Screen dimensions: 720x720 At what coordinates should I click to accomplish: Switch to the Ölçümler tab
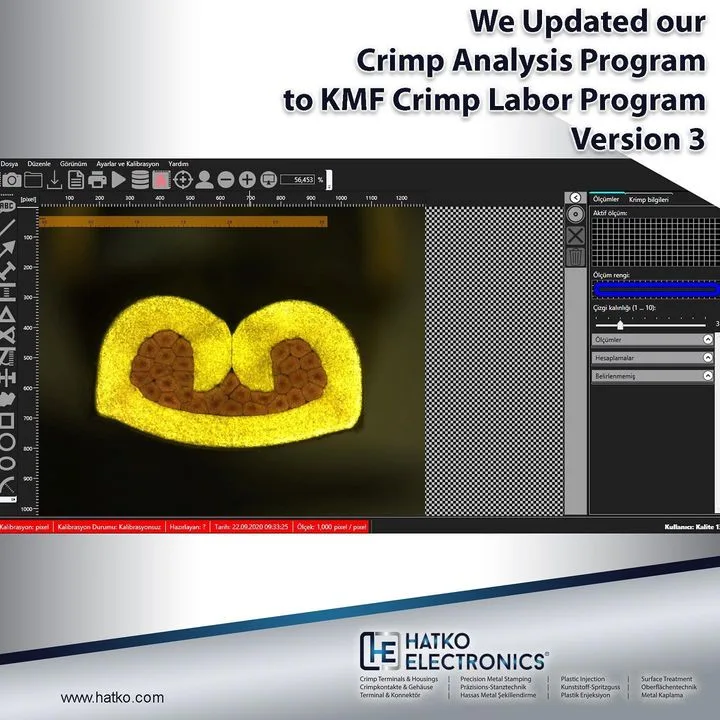click(x=606, y=199)
